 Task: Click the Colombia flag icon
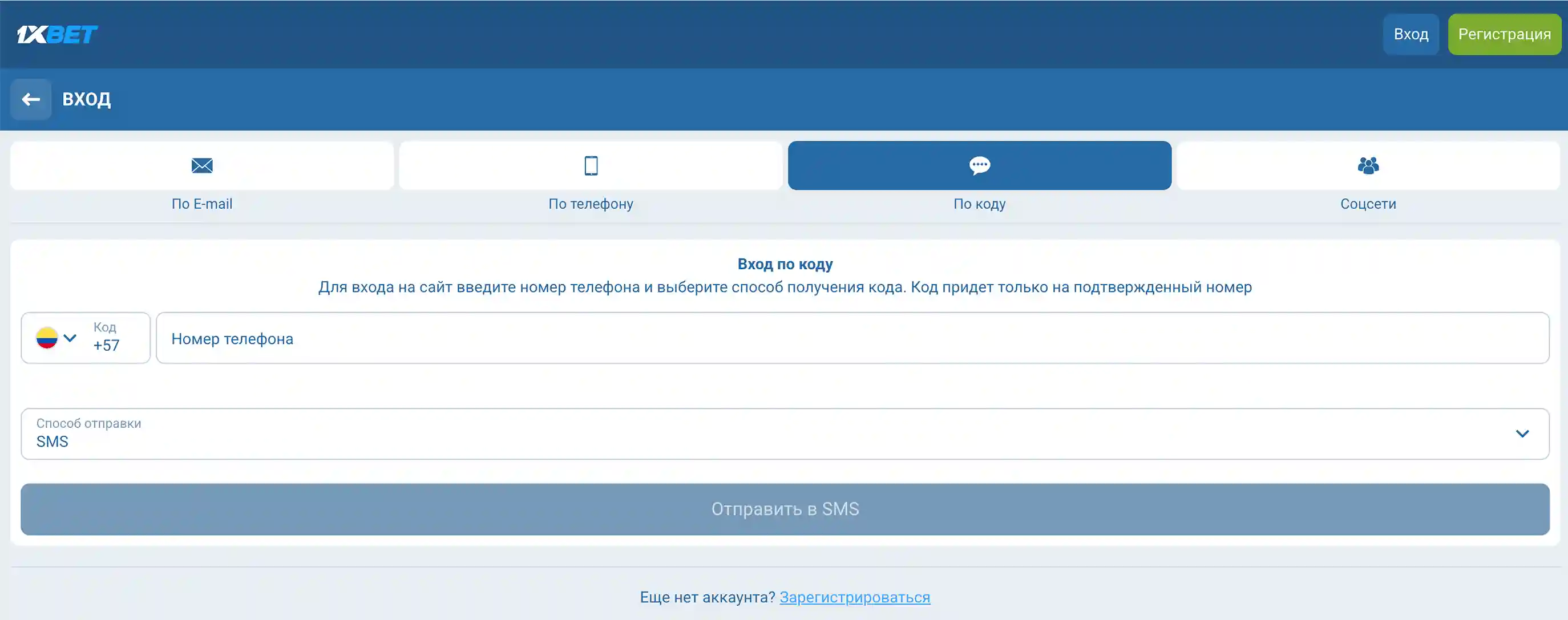(47, 338)
